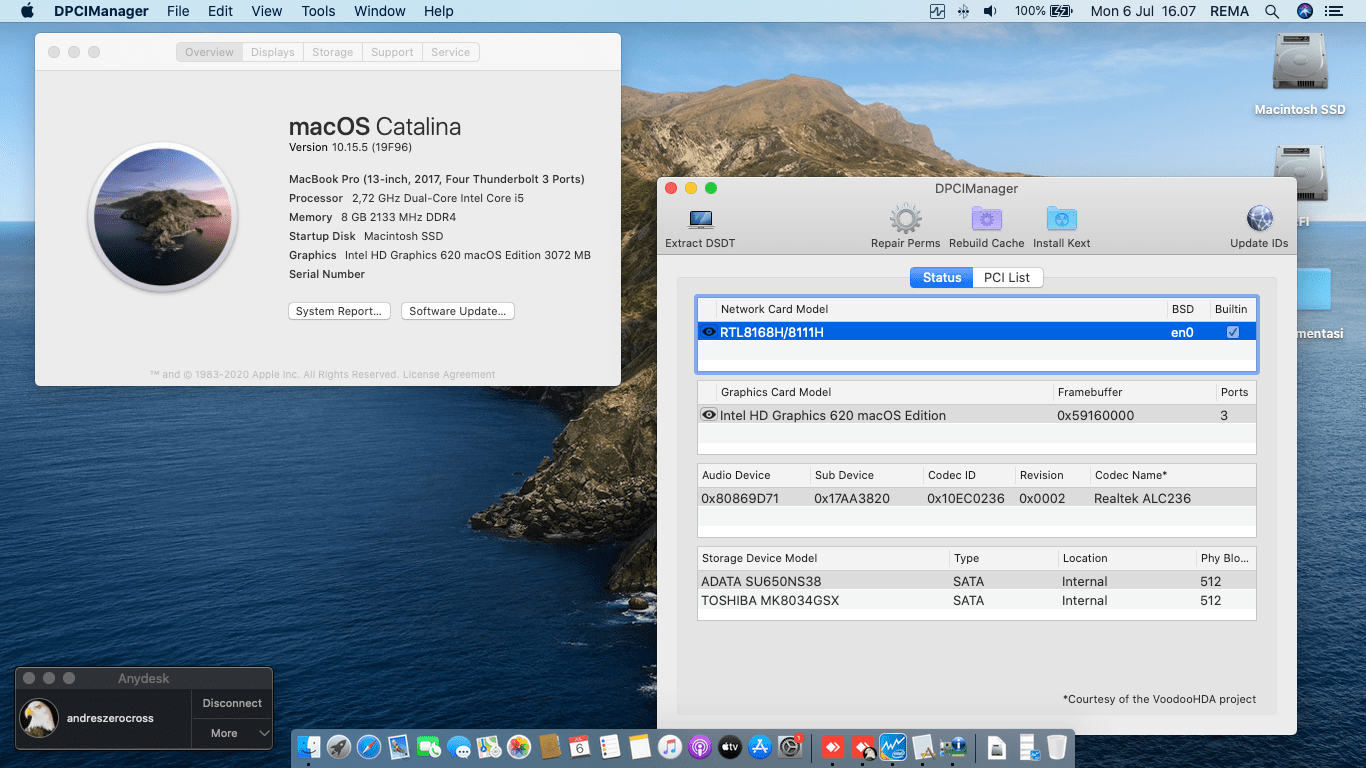Open the Apple TV app in dock
This screenshot has width=1366, height=768.
click(x=729, y=746)
